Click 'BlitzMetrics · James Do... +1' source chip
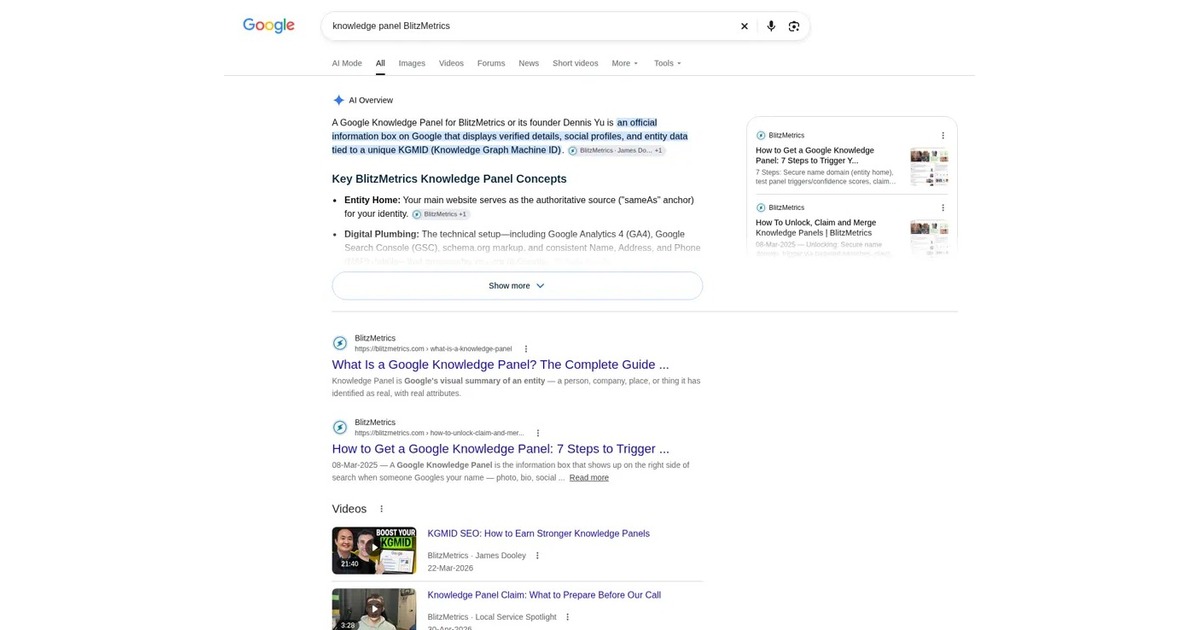This screenshot has height=630, width=1200. click(x=616, y=150)
